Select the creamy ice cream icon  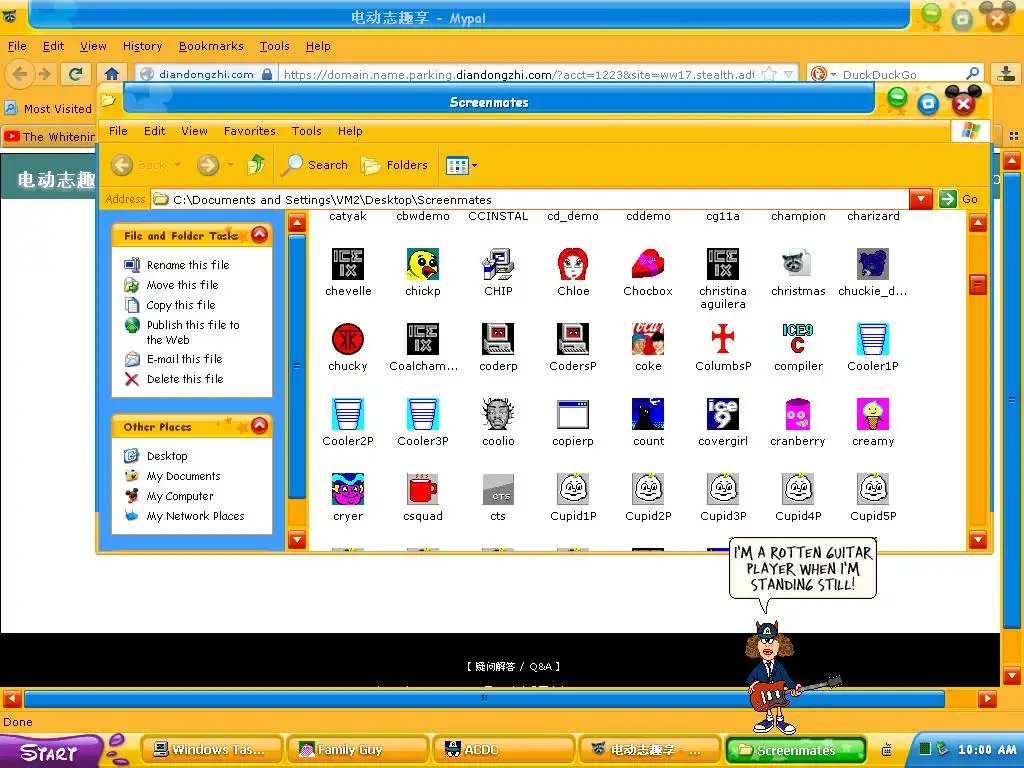[x=873, y=414]
